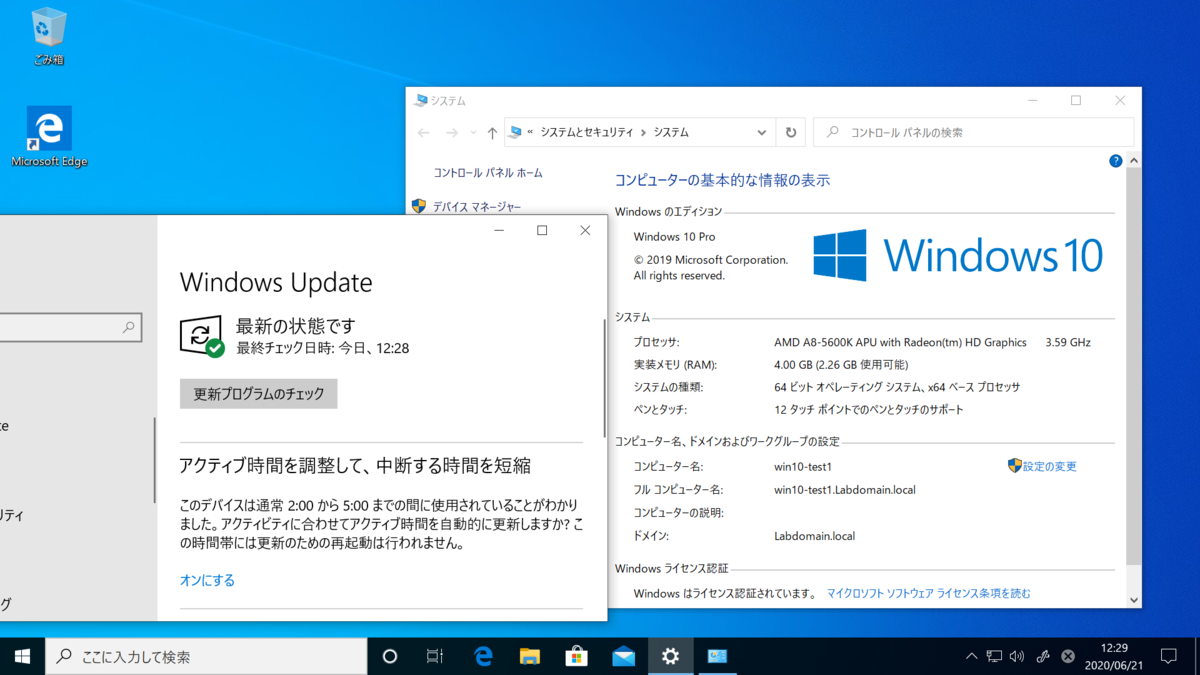Switch to Control Panel System taskbar item
Image resolution: width=1200 pixels, height=675 pixels.
(x=717, y=656)
